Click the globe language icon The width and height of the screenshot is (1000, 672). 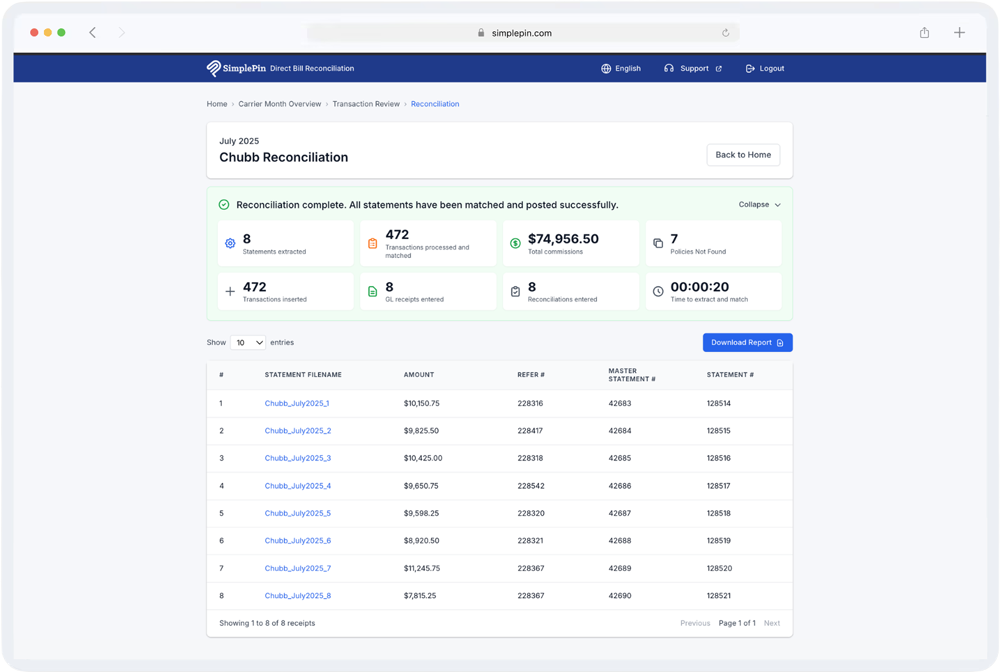click(x=606, y=69)
